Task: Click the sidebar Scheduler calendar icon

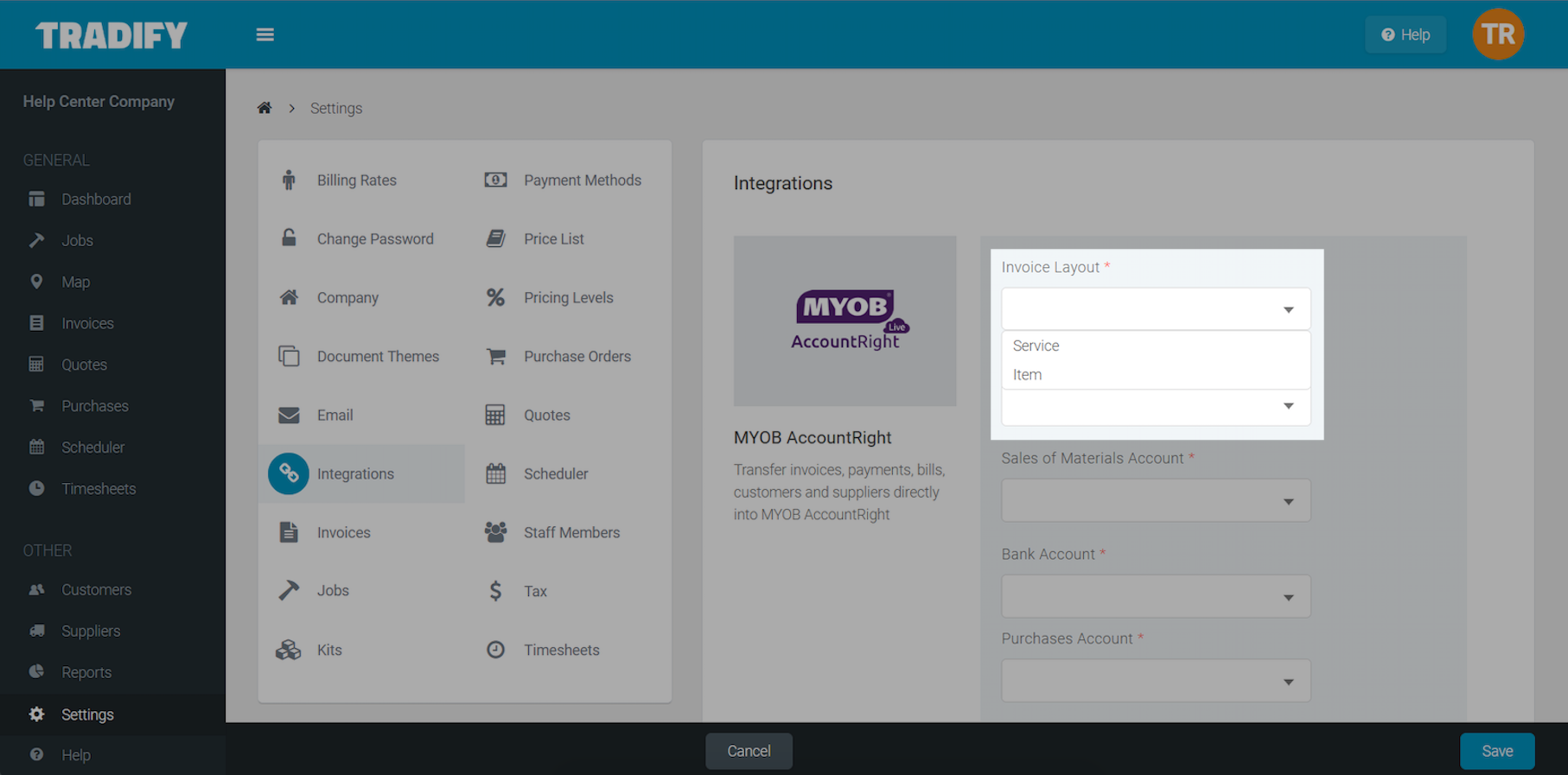Action: point(36,448)
